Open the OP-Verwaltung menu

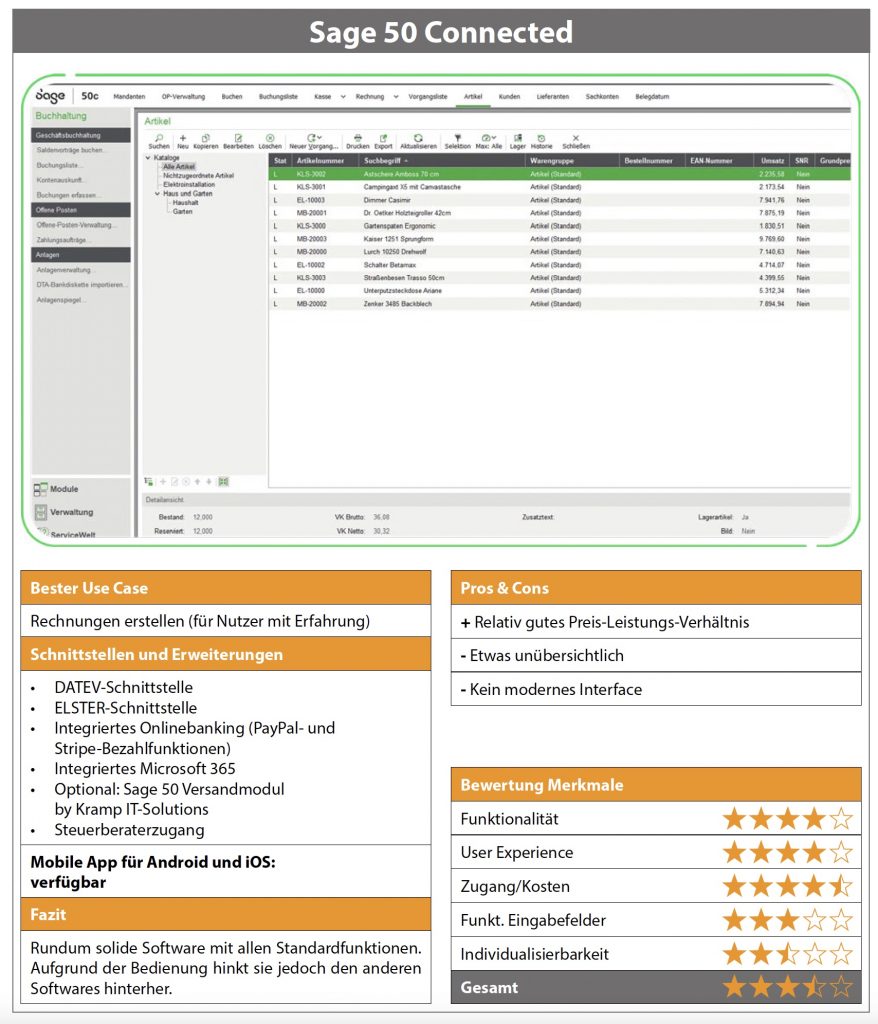tap(184, 97)
